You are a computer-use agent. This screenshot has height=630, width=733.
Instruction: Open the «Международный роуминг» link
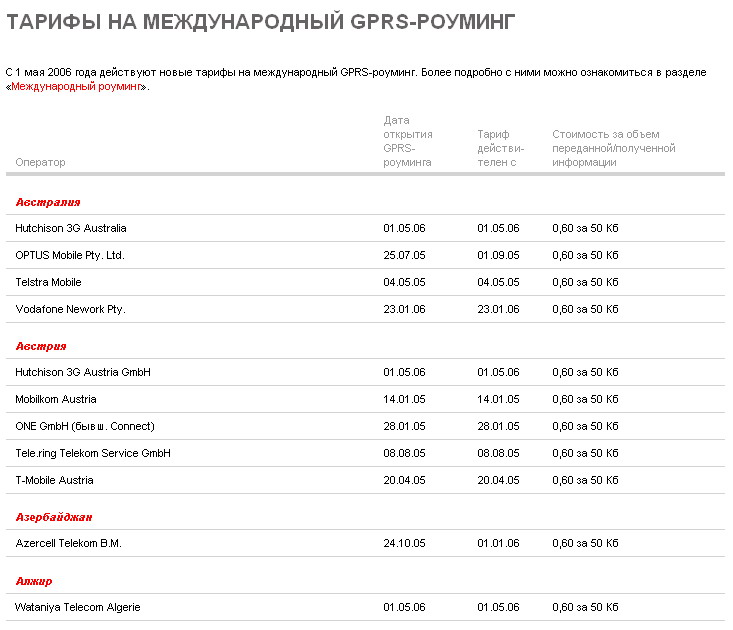point(76,86)
